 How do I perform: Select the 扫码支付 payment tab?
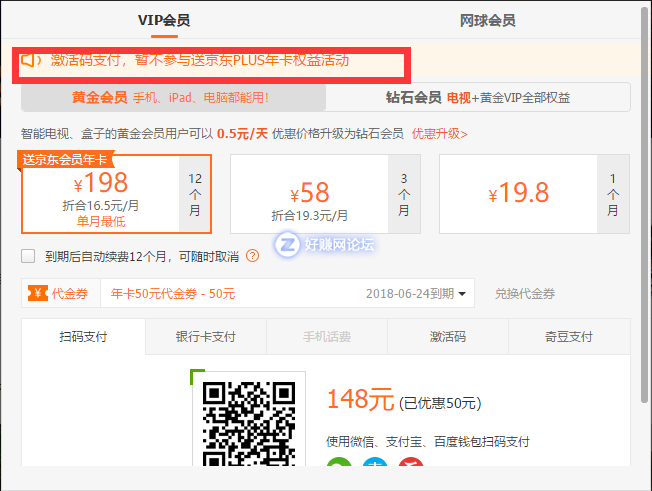(x=83, y=336)
